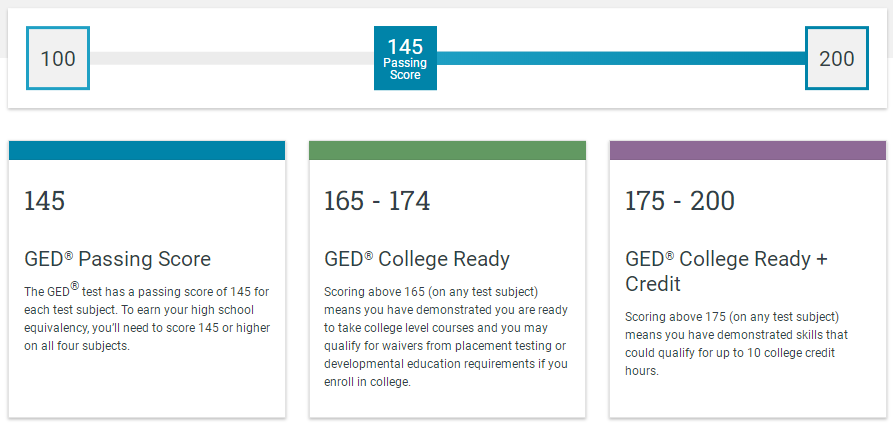Click the 175 - 200 score range heading

point(679,201)
